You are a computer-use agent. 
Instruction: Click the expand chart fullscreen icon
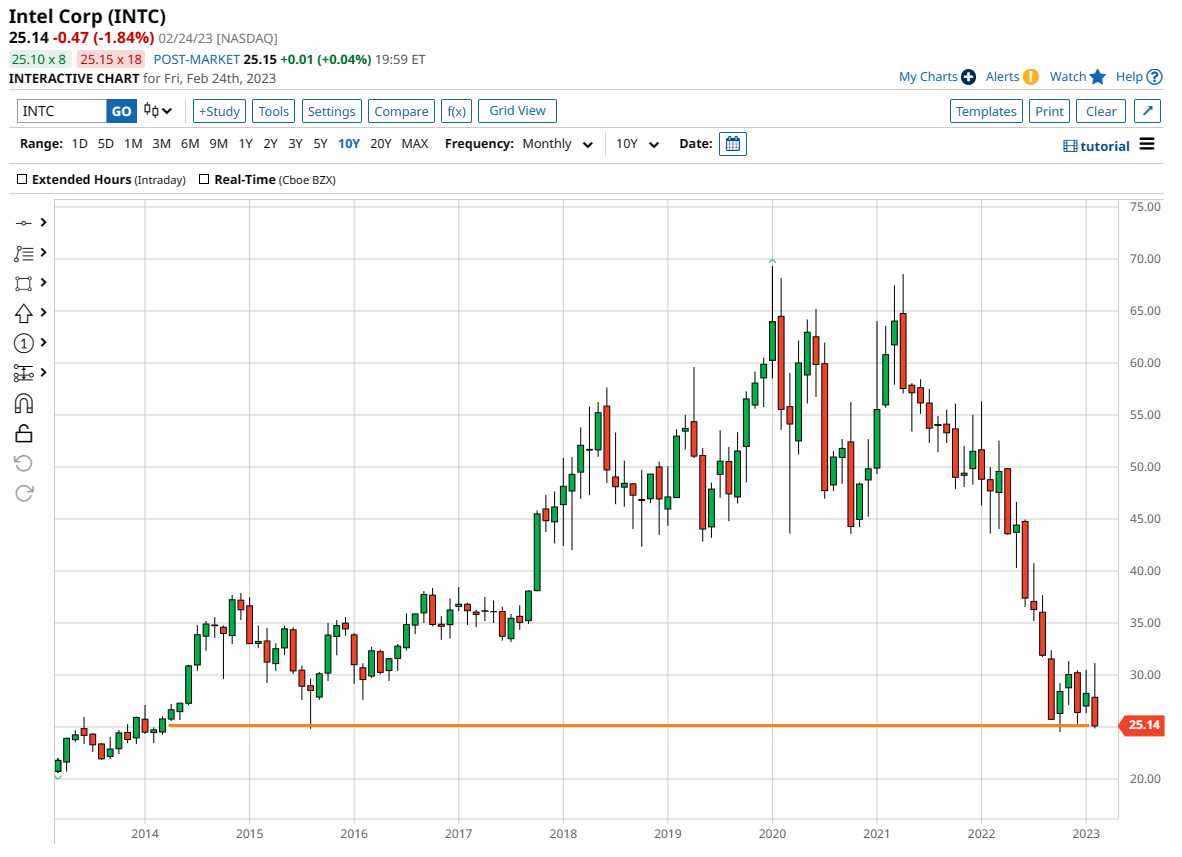(x=1147, y=111)
